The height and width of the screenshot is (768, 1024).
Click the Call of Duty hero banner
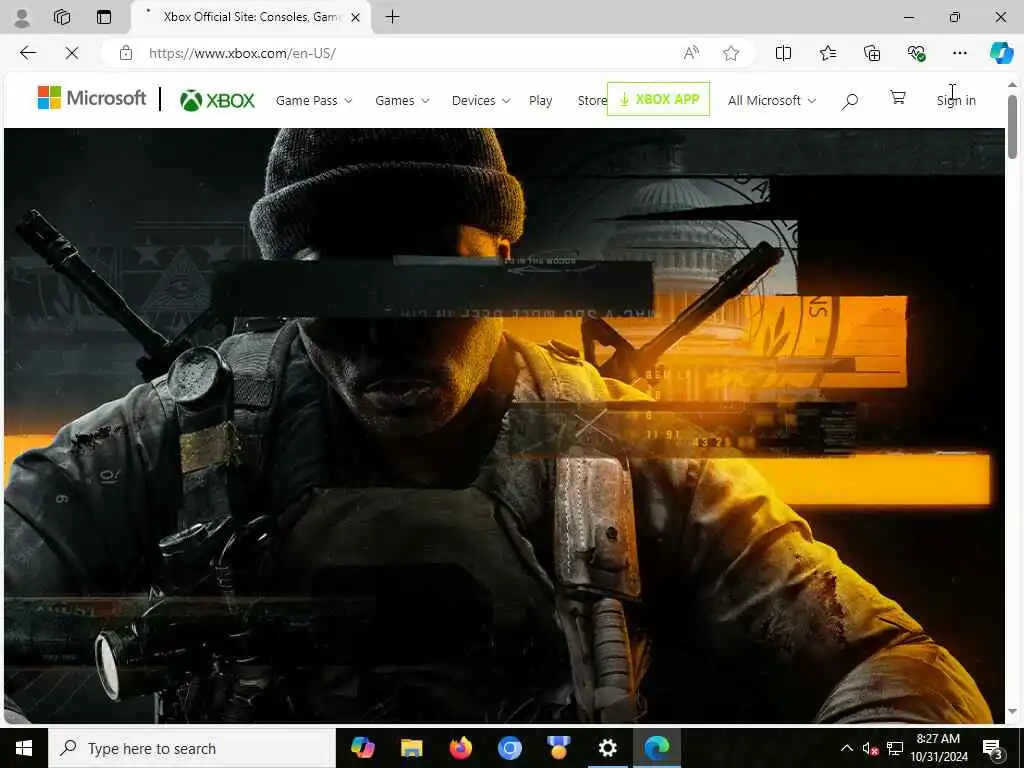(504, 425)
